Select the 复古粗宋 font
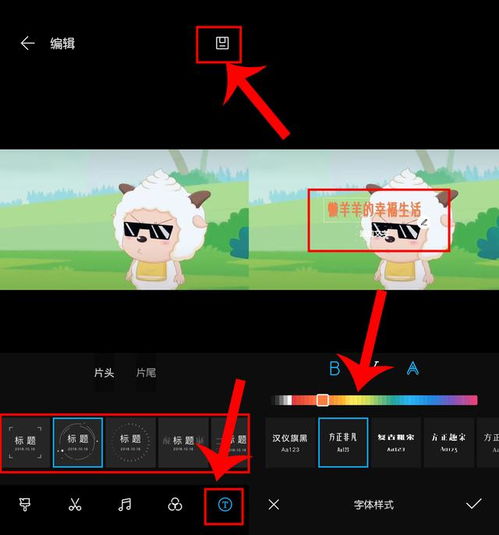The width and height of the screenshot is (499, 535). click(396, 443)
